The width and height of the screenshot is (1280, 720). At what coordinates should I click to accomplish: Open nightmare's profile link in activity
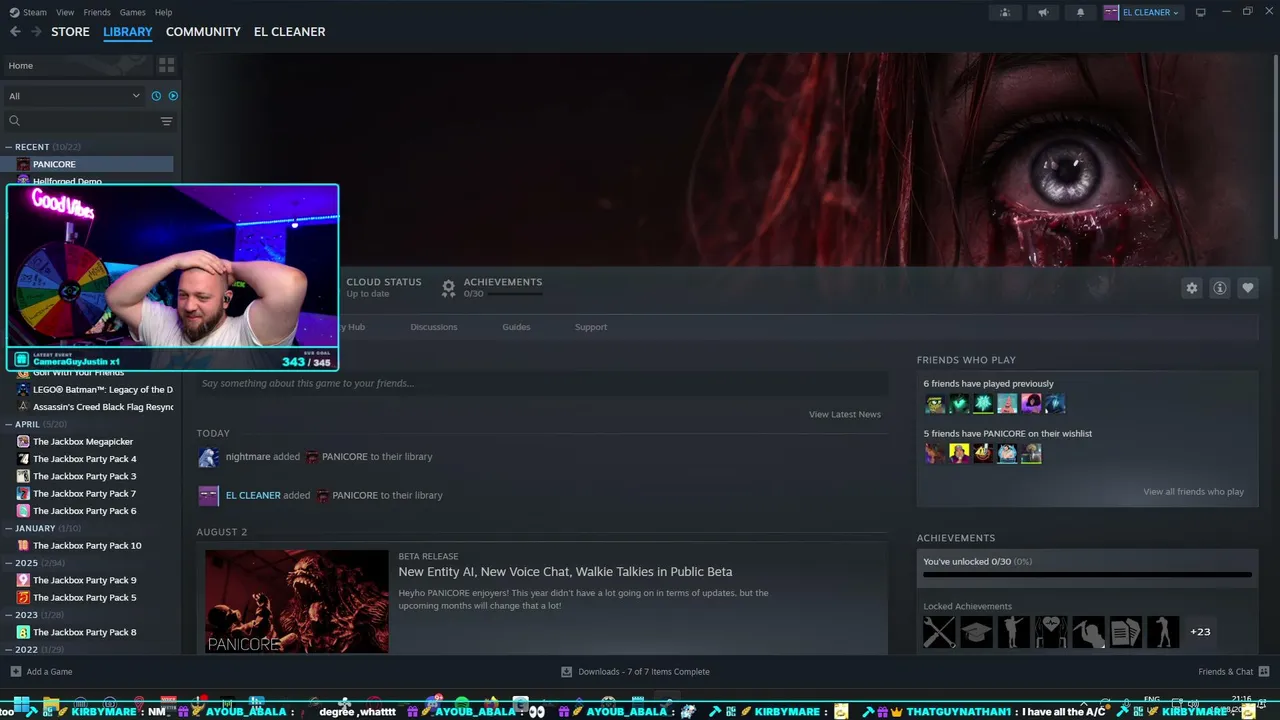coord(248,457)
